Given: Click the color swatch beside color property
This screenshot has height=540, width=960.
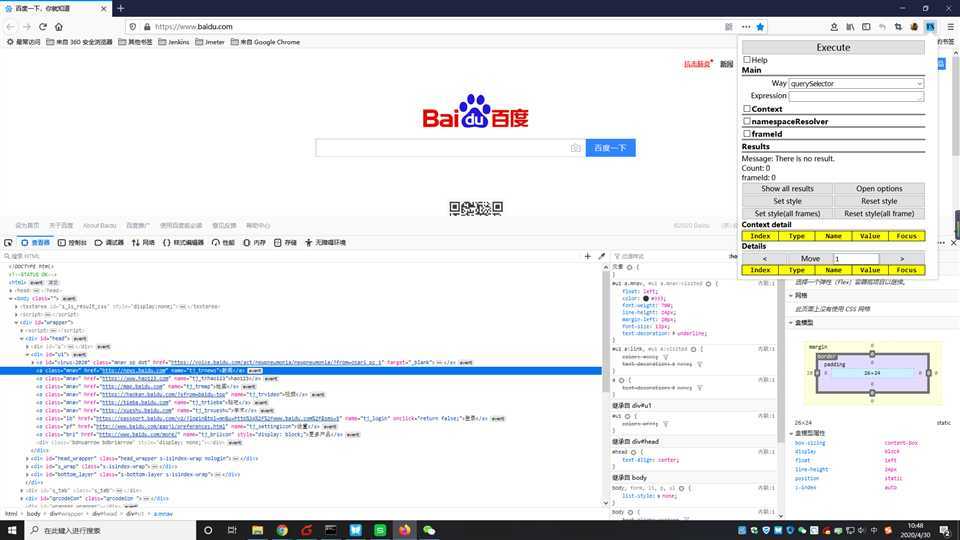Looking at the screenshot, I should (645, 298).
